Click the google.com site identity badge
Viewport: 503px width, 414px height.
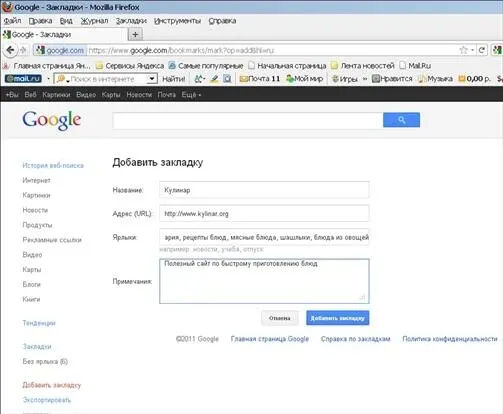point(60,50)
